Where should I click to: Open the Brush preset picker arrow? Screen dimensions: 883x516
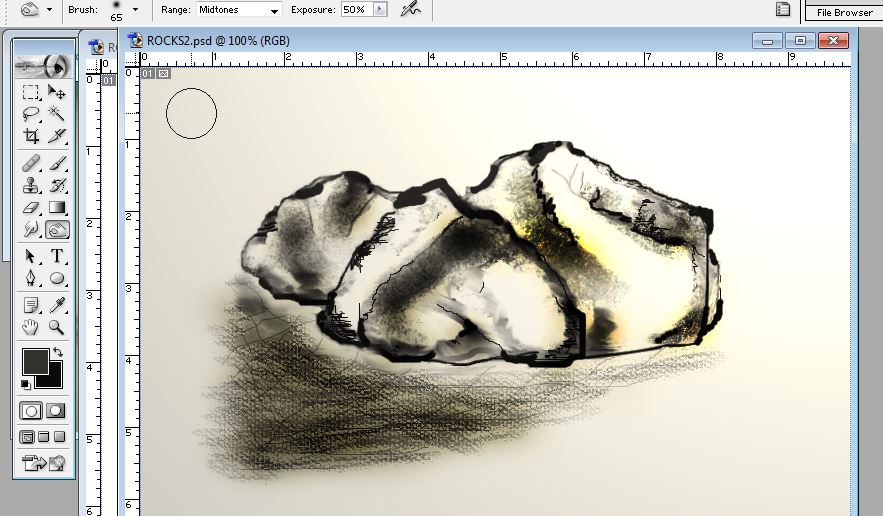tap(135, 9)
